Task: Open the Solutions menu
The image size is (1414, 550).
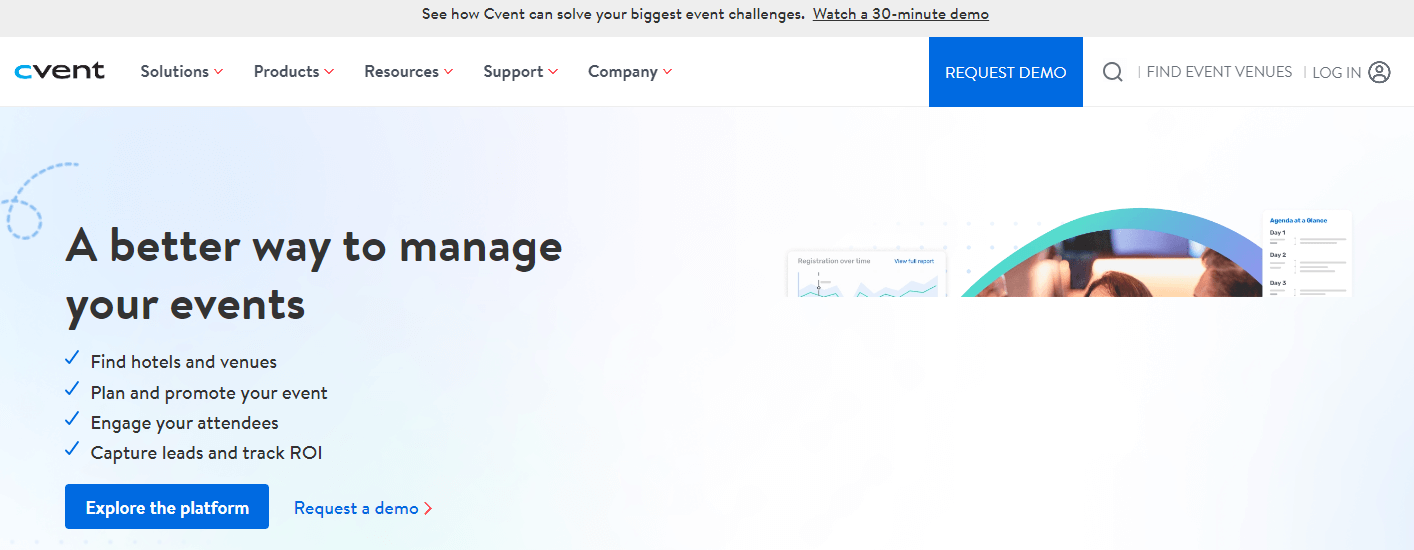Action: [182, 72]
